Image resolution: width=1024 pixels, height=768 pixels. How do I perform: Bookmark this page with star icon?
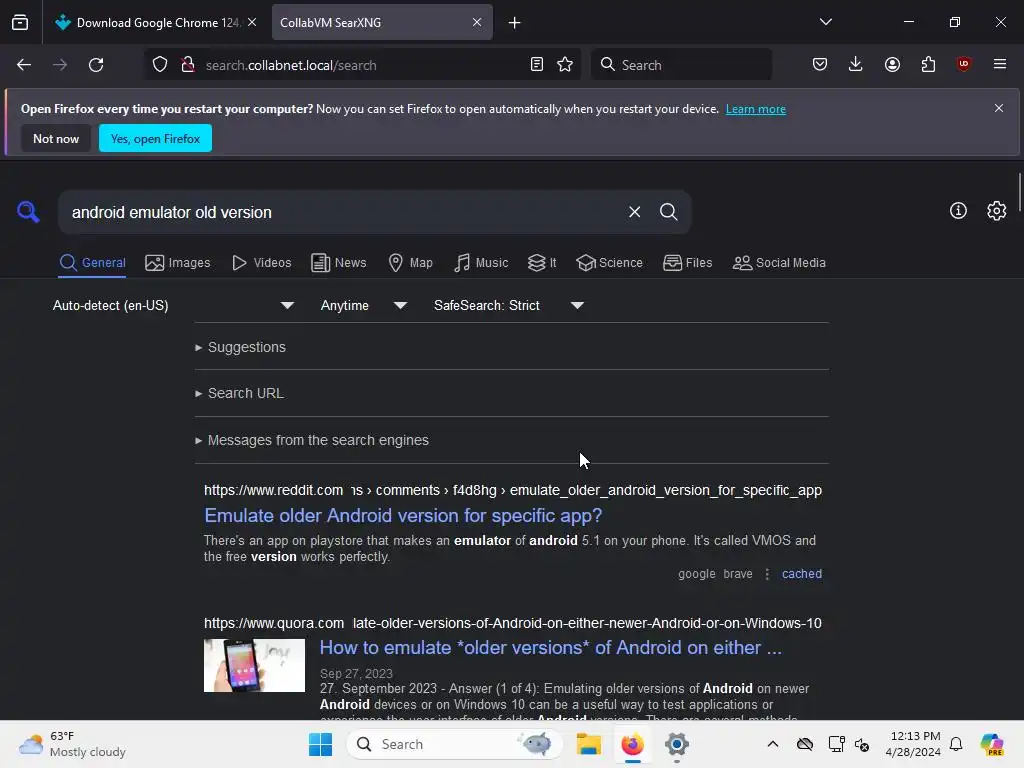coord(565,64)
